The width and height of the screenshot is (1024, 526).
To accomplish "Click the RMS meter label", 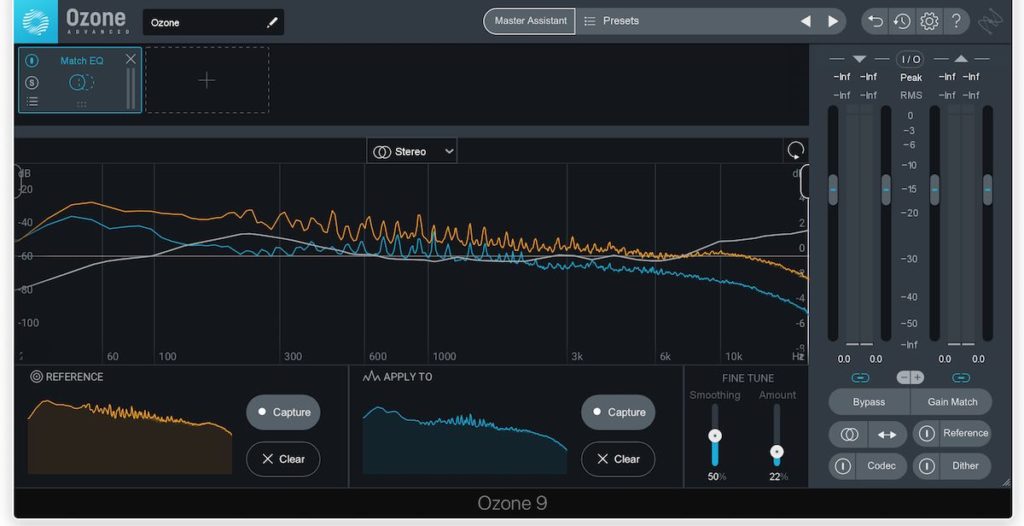I will pos(911,95).
